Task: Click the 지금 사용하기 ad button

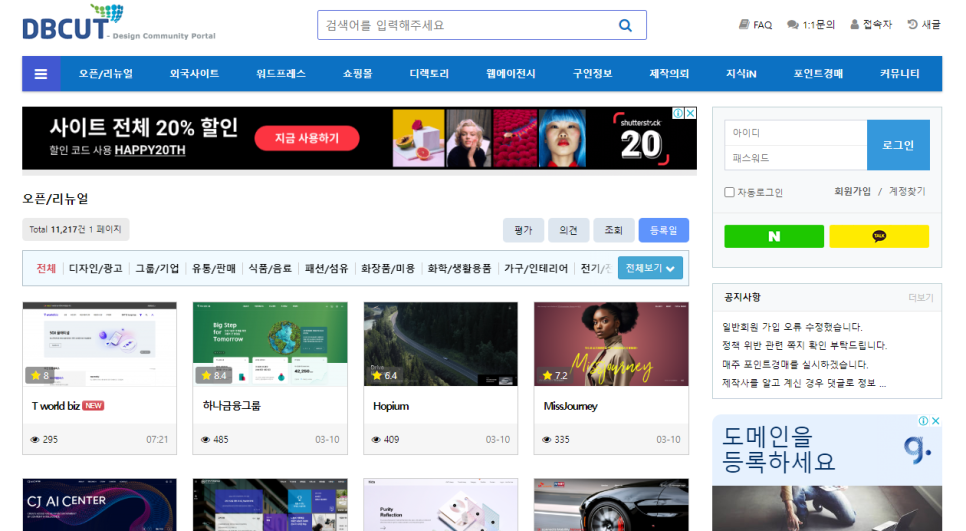Action: [307, 138]
